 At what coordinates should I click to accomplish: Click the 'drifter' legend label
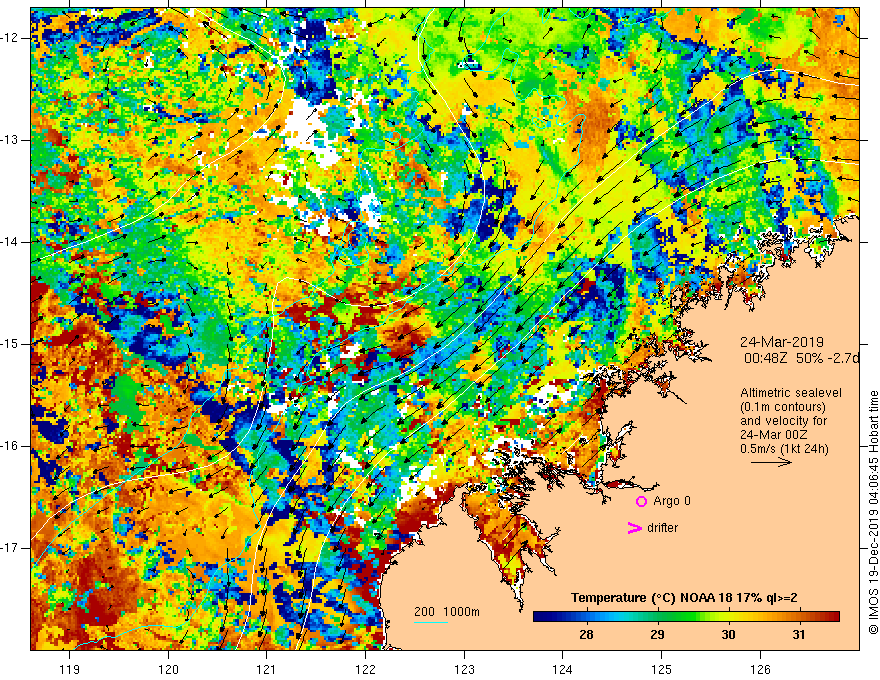662,528
